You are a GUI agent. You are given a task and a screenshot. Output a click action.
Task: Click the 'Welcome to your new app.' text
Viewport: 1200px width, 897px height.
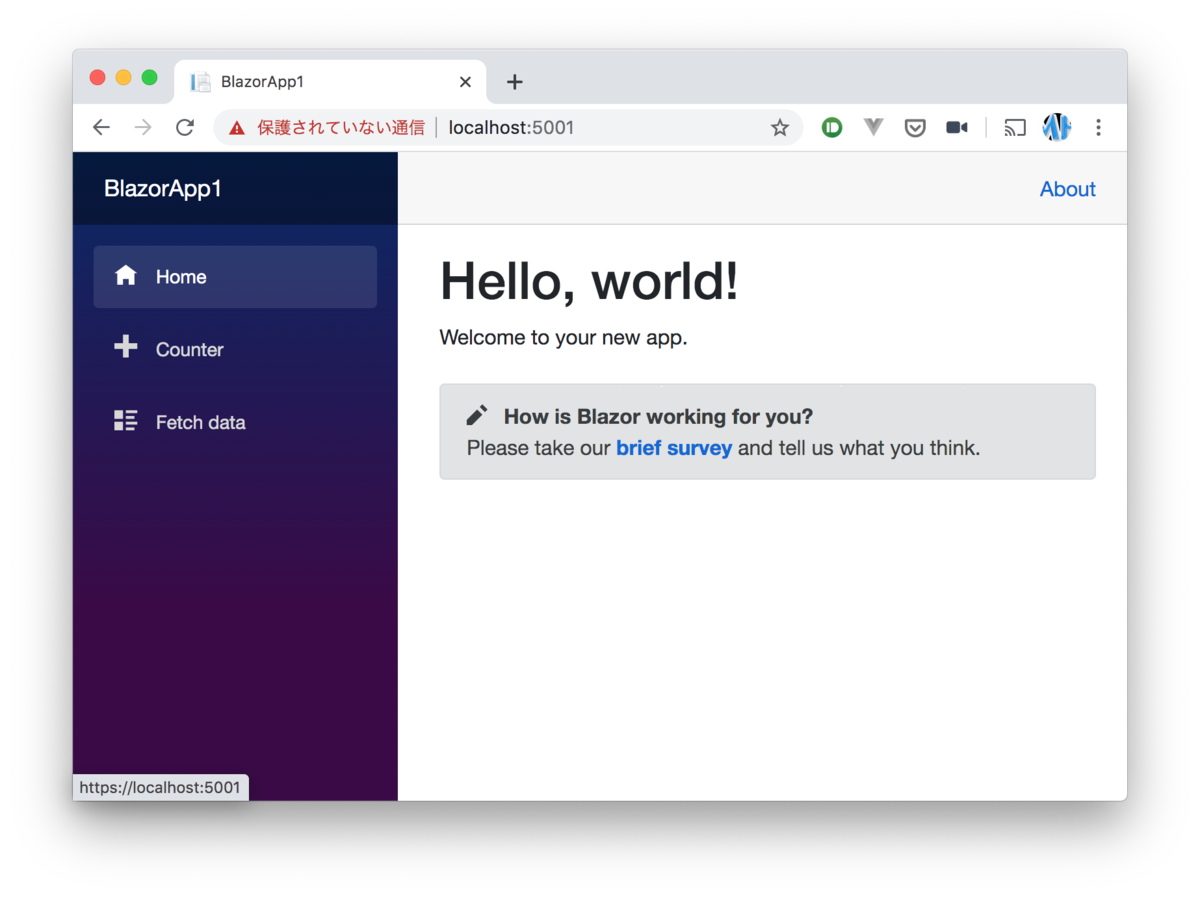[563, 337]
